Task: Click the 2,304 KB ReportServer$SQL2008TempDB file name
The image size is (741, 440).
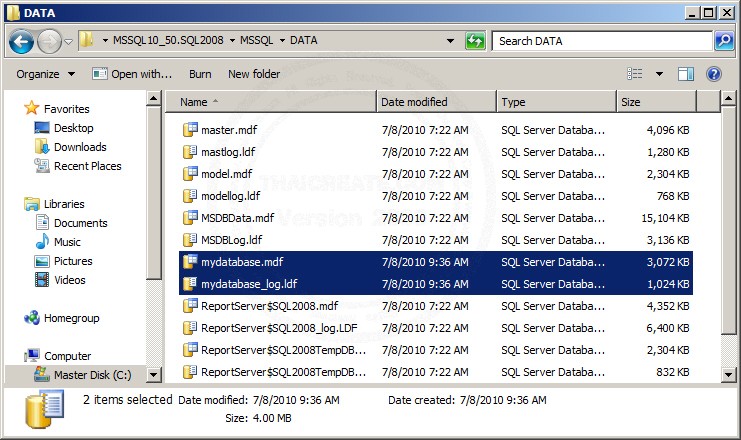Action: point(284,350)
